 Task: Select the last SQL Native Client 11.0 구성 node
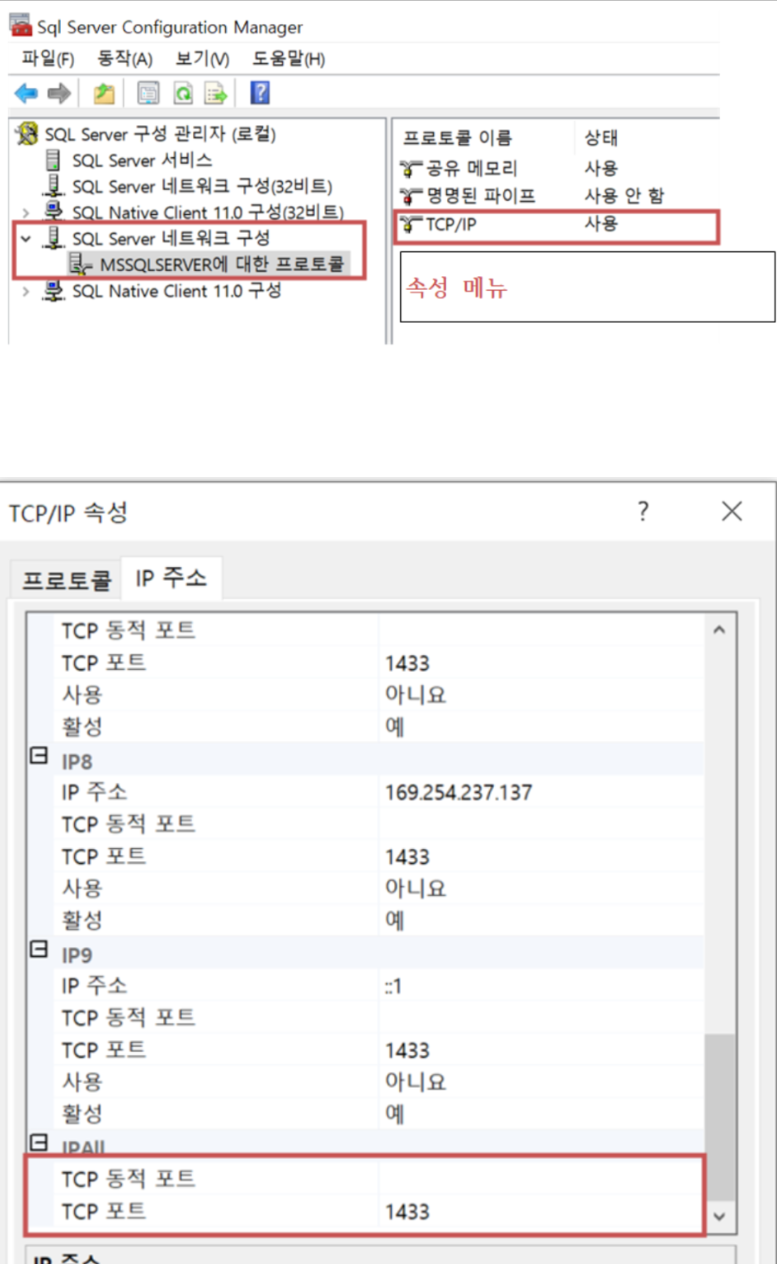[177, 290]
